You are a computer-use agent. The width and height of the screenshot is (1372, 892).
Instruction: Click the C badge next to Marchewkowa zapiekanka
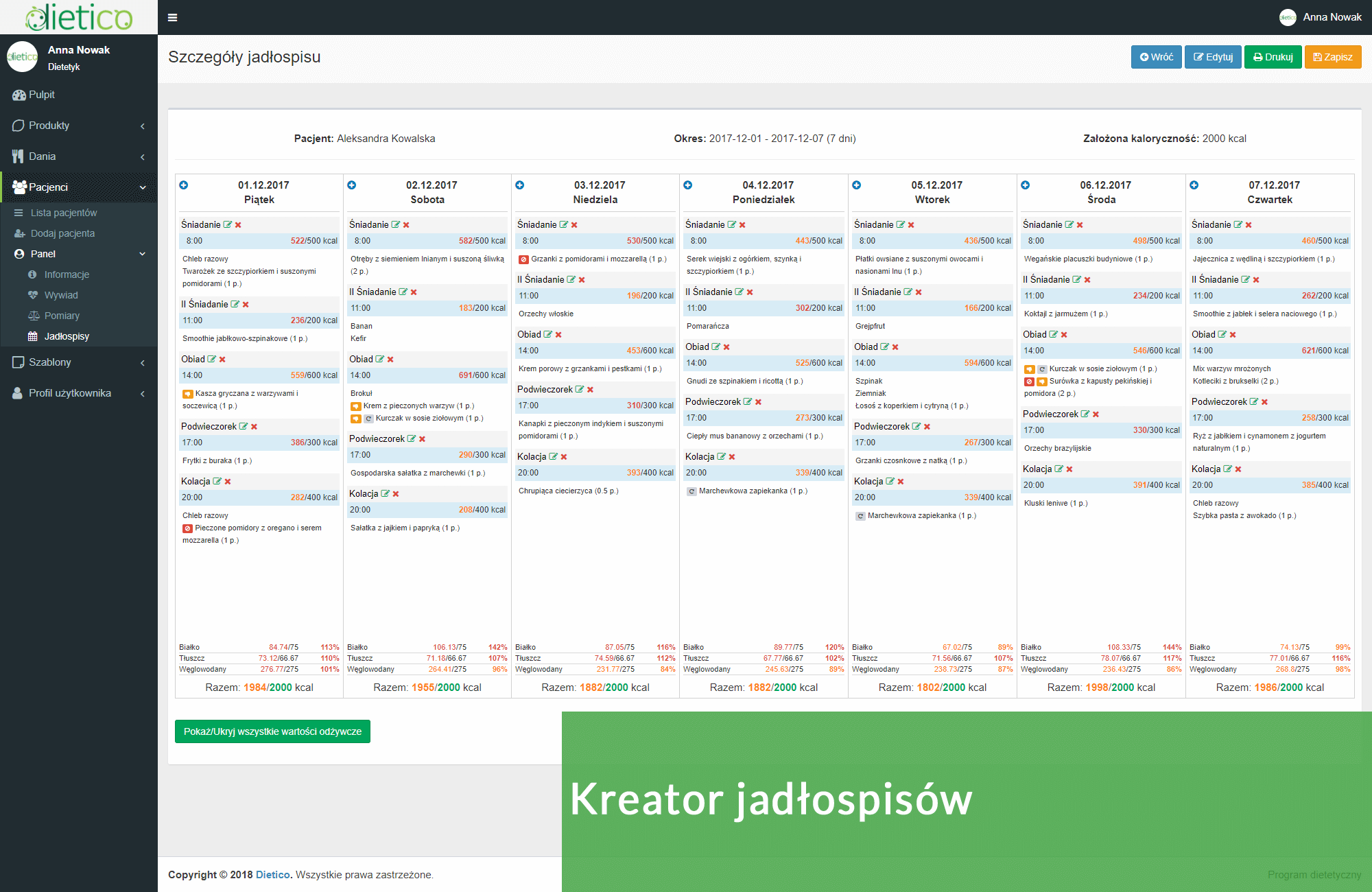coord(691,491)
